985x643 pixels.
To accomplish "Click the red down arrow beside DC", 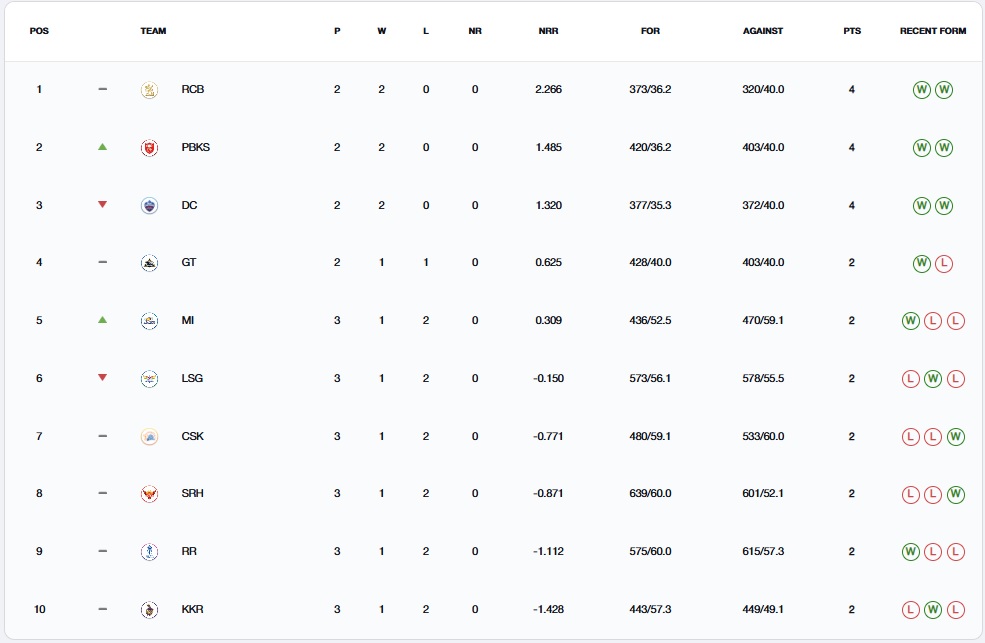I will pos(102,205).
